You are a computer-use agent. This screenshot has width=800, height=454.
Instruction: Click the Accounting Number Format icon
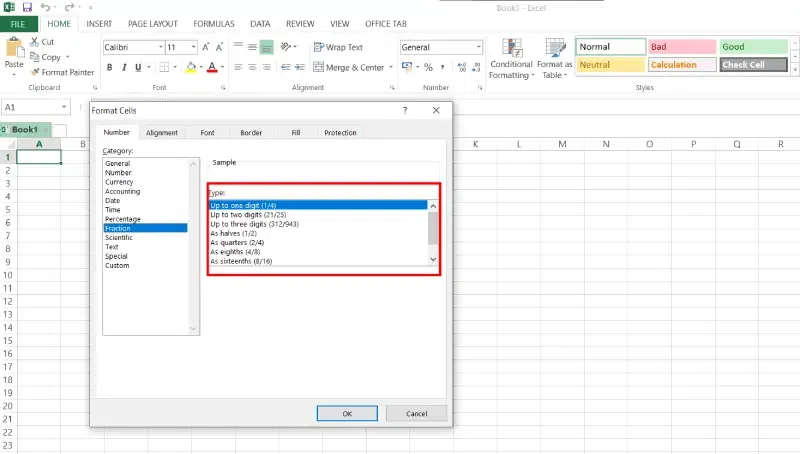pos(407,67)
